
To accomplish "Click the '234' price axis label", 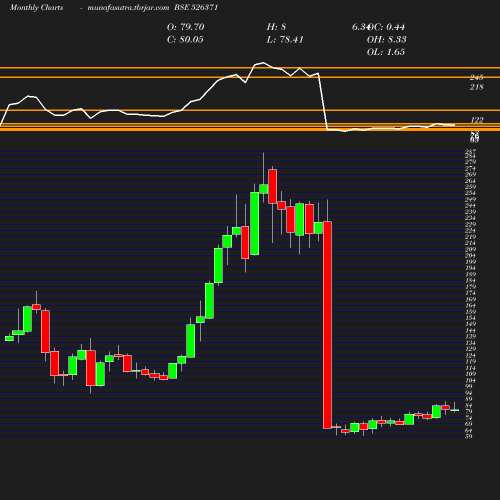I will [x=470, y=218].
